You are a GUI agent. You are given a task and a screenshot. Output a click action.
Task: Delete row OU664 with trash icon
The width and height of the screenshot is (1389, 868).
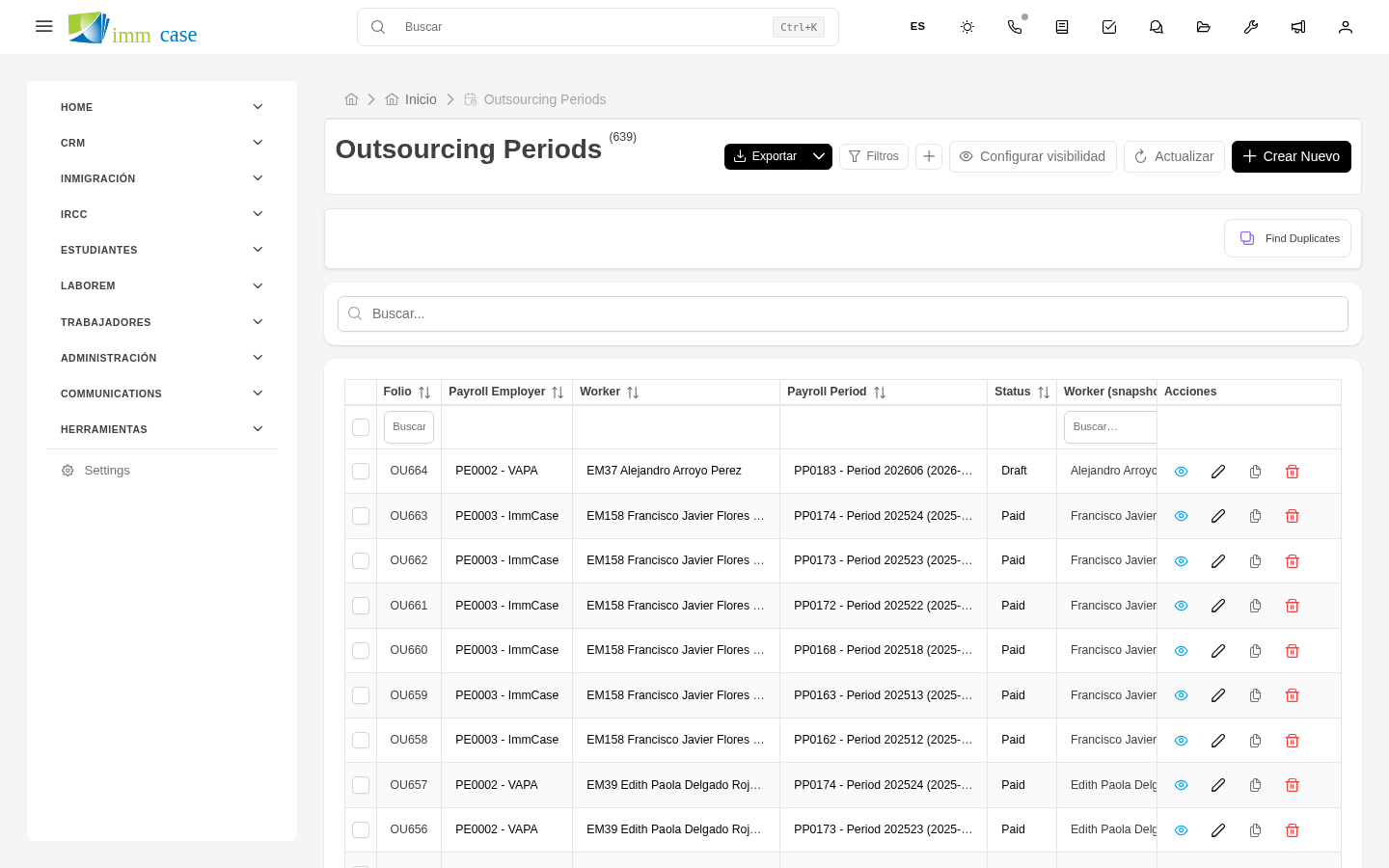[x=1293, y=472]
